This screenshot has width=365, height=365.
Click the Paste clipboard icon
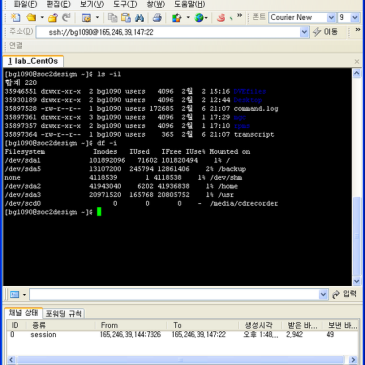point(126,17)
